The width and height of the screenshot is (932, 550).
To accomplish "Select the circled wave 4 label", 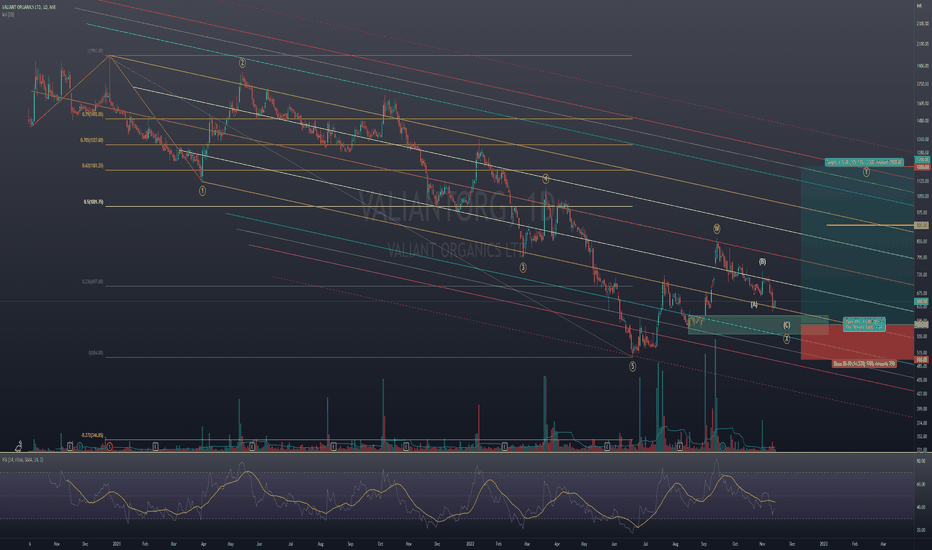I will tap(545, 178).
